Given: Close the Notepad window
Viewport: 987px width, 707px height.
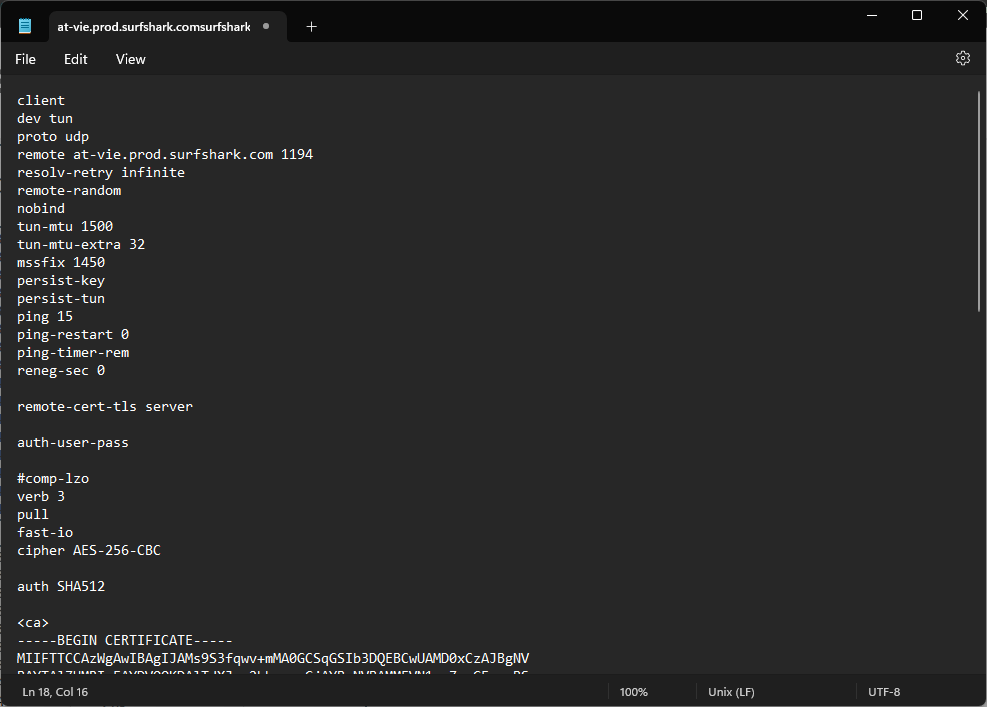Looking at the screenshot, I should click(962, 15).
